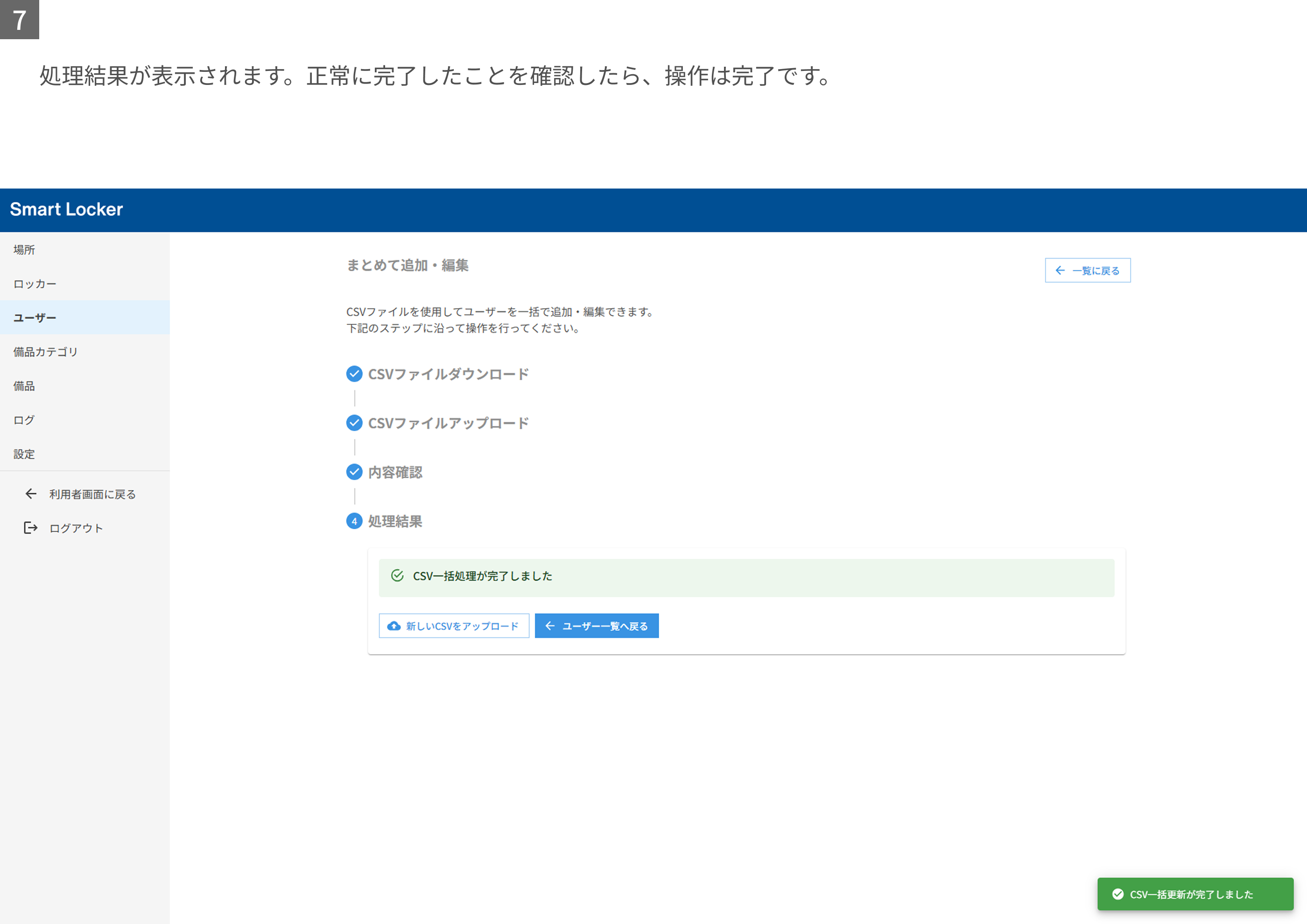Open 設定 in the sidebar
Screen dimensions: 1307x924
pos(85,454)
